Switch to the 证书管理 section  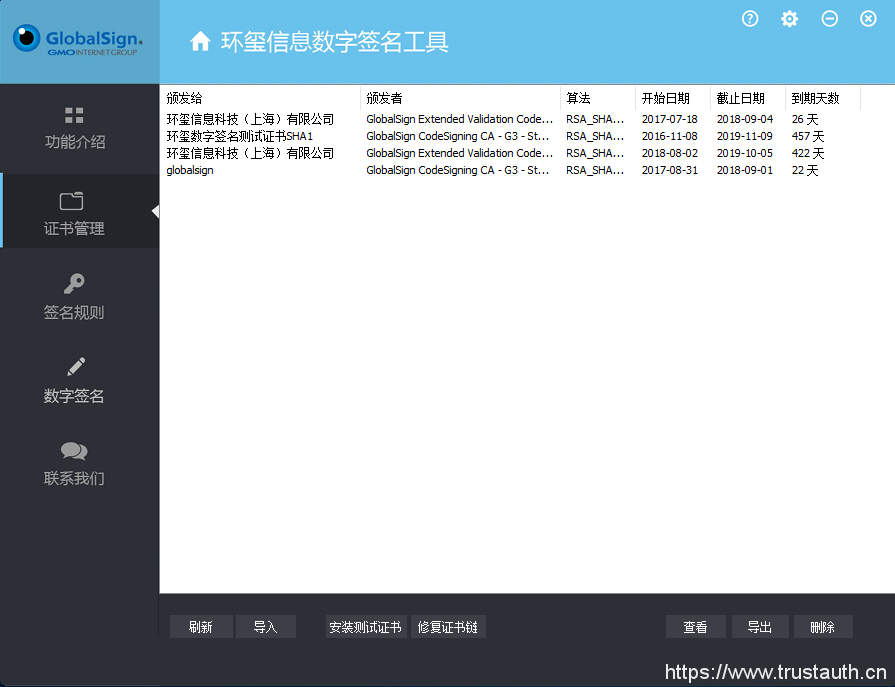80,211
